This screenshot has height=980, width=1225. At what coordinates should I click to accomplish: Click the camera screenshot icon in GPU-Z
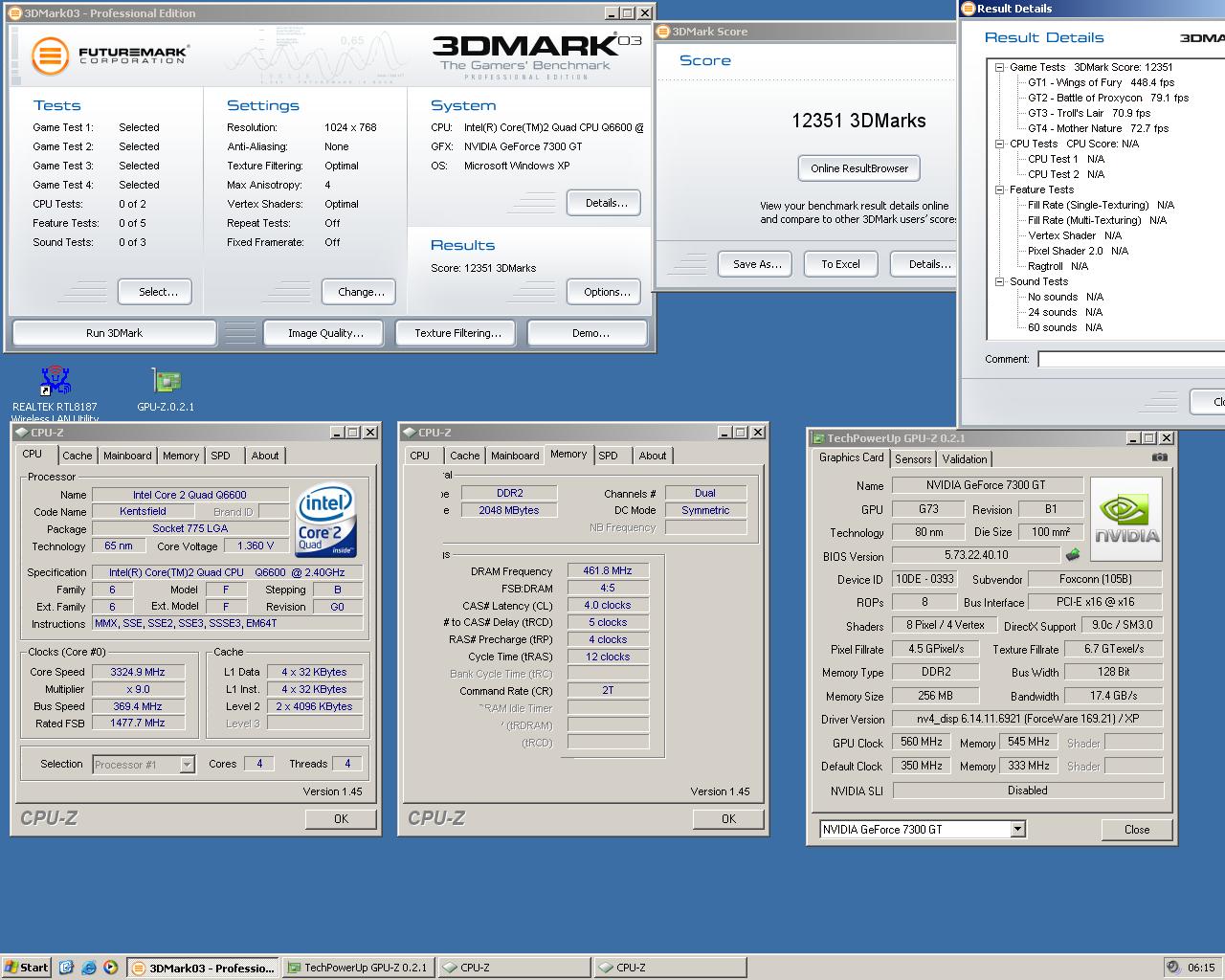point(1159,457)
